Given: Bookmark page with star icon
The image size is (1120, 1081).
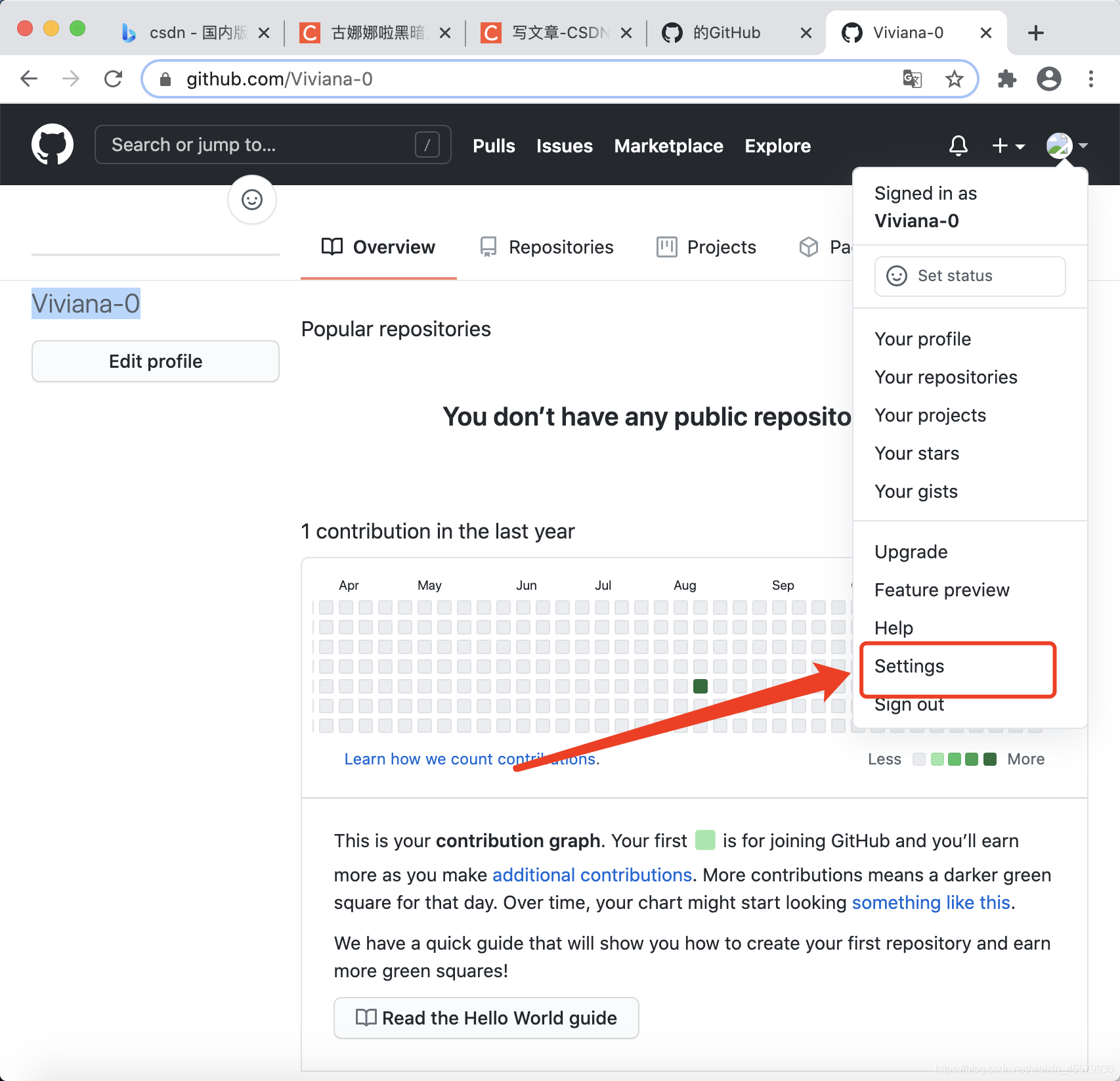Looking at the screenshot, I should coord(954,79).
